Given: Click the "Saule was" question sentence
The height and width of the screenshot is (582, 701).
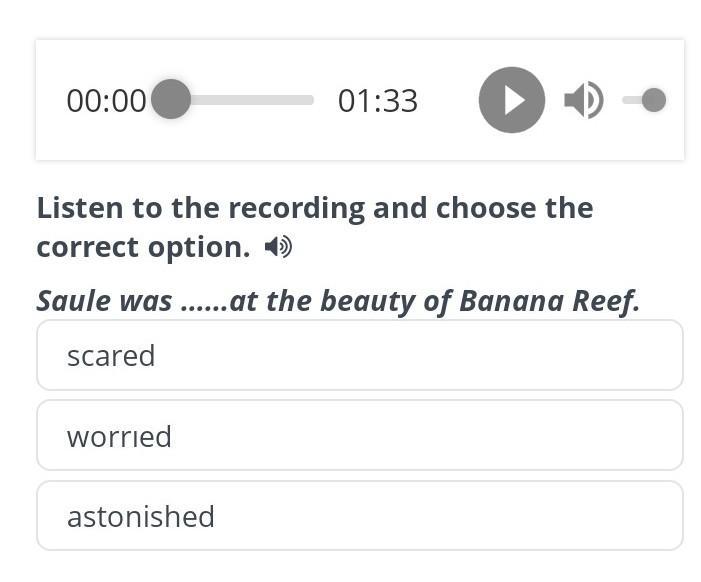Looking at the screenshot, I should [338, 300].
